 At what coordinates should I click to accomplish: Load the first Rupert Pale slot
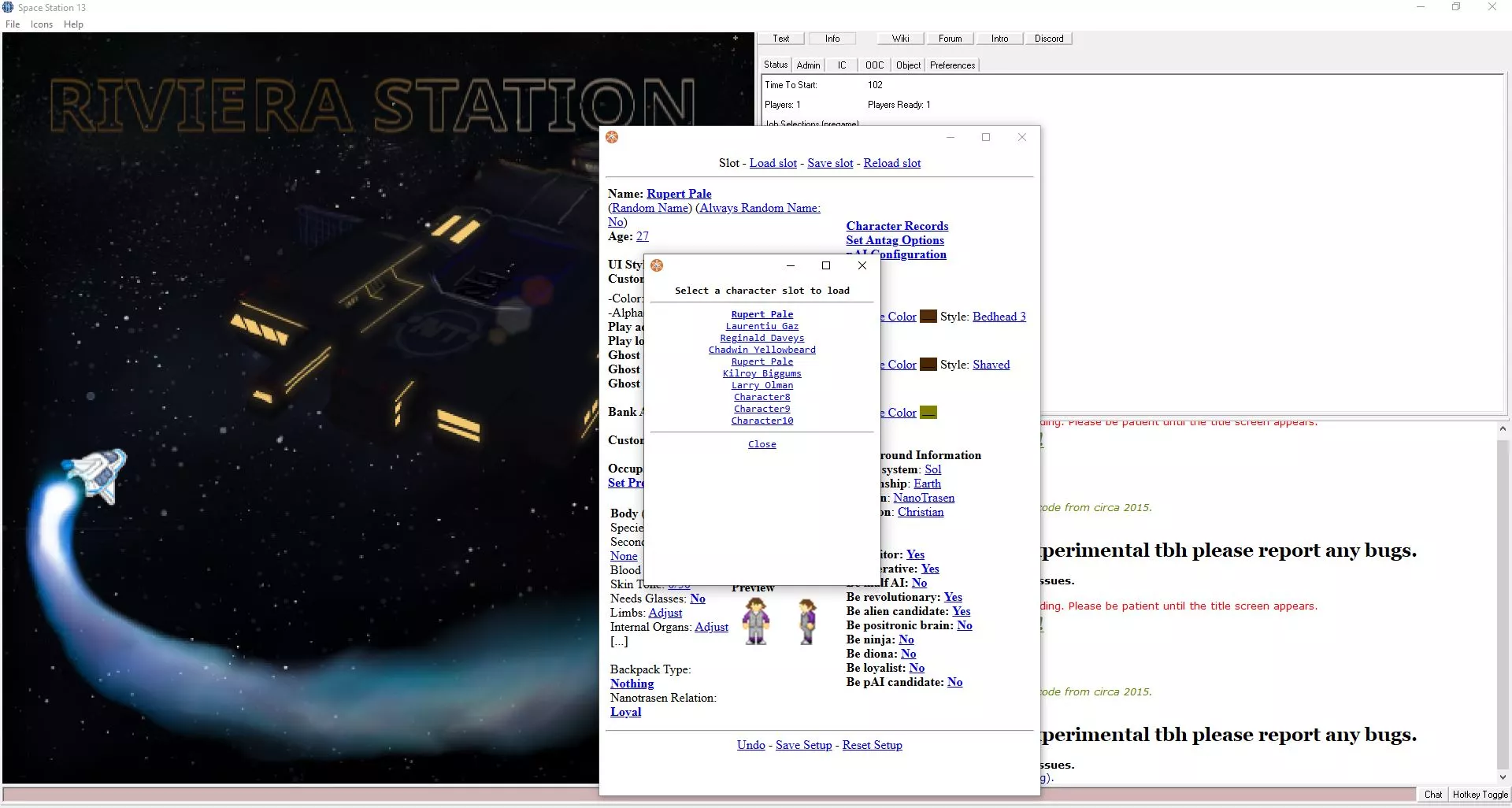tap(762, 314)
